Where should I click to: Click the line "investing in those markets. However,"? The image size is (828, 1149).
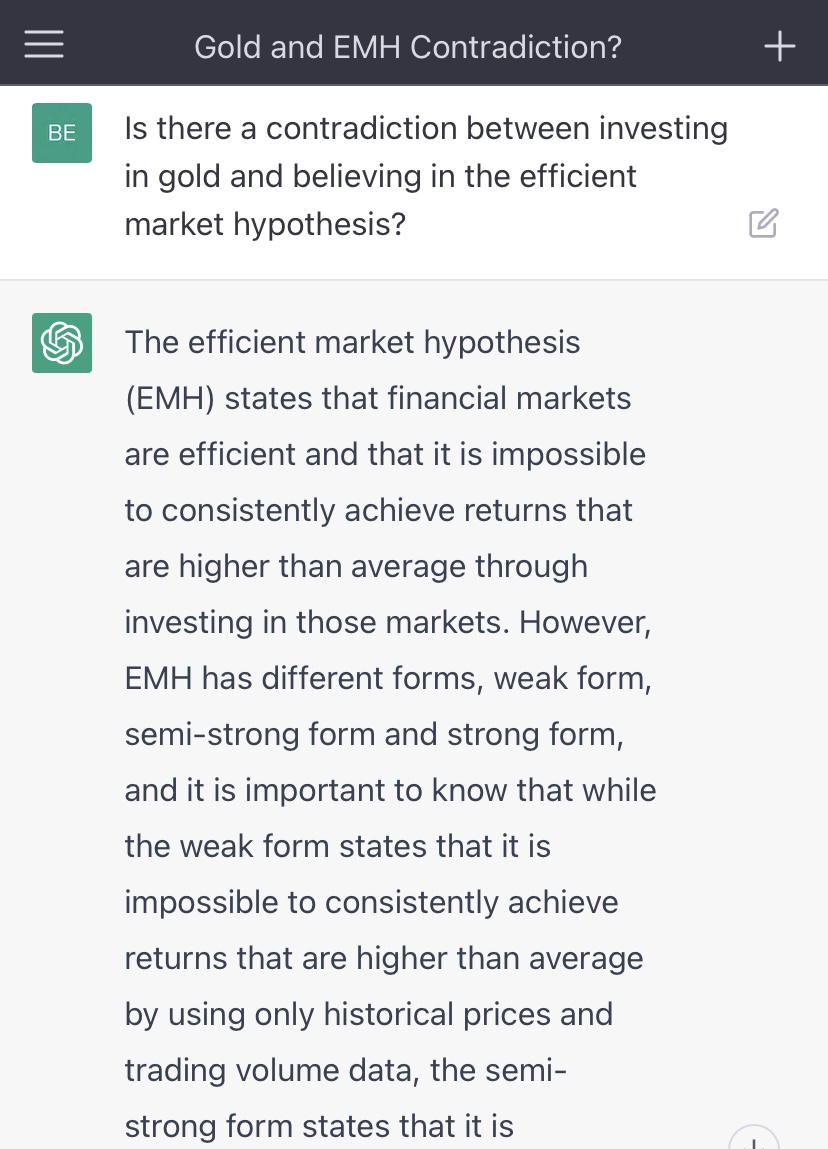tap(388, 622)
